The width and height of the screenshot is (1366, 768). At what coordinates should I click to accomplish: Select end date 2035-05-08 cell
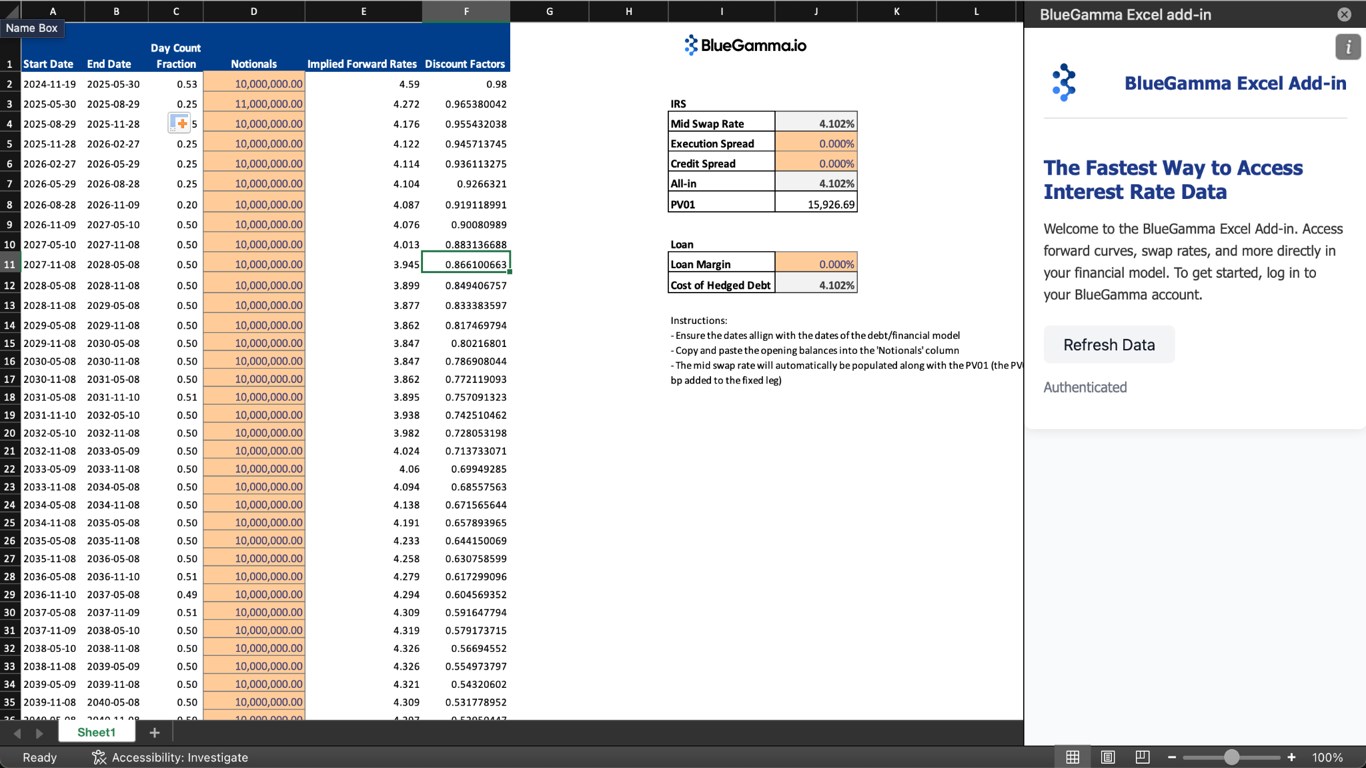[x=116, y=523]
